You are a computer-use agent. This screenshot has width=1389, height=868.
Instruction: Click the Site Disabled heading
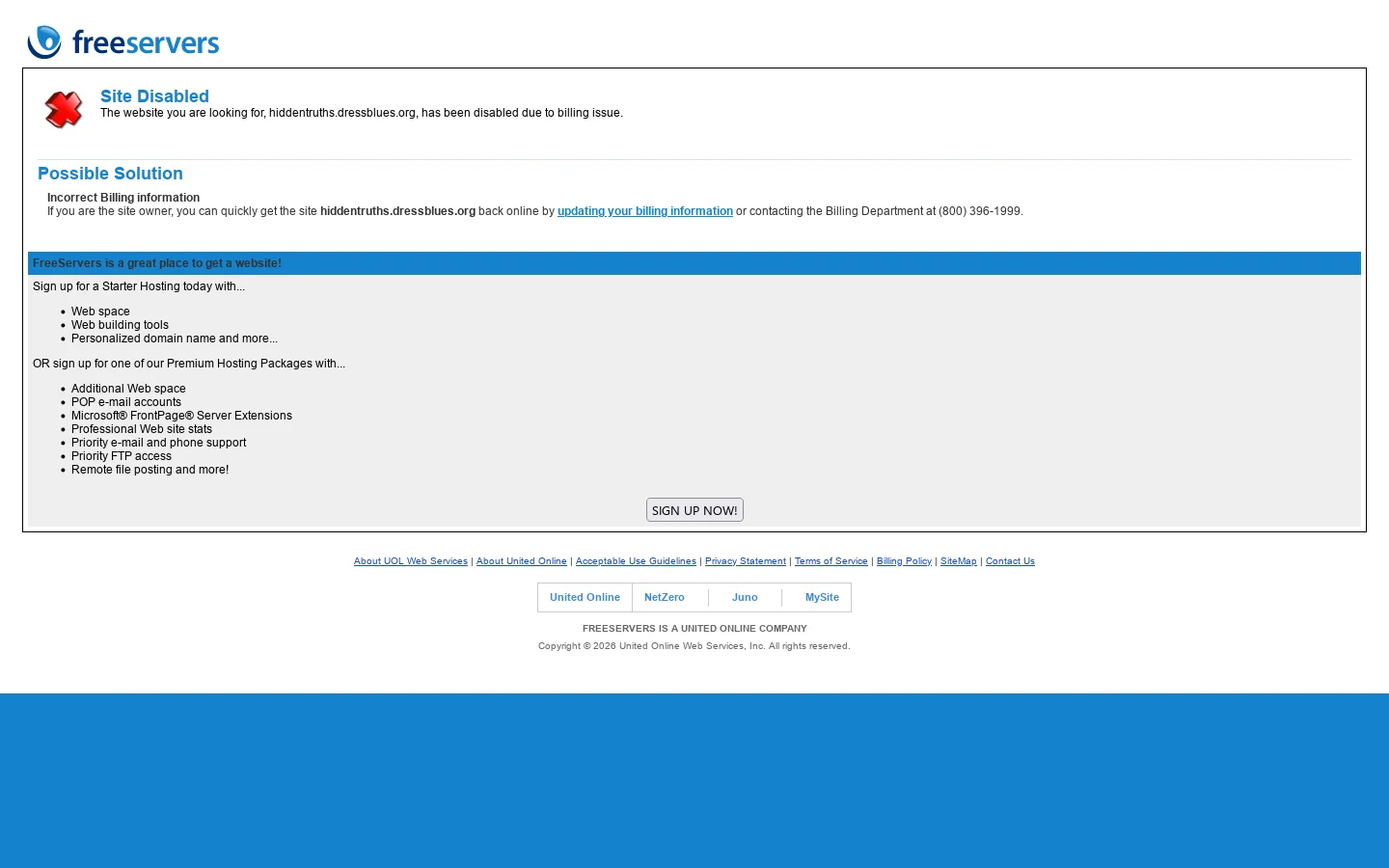(x=154, y=96)
